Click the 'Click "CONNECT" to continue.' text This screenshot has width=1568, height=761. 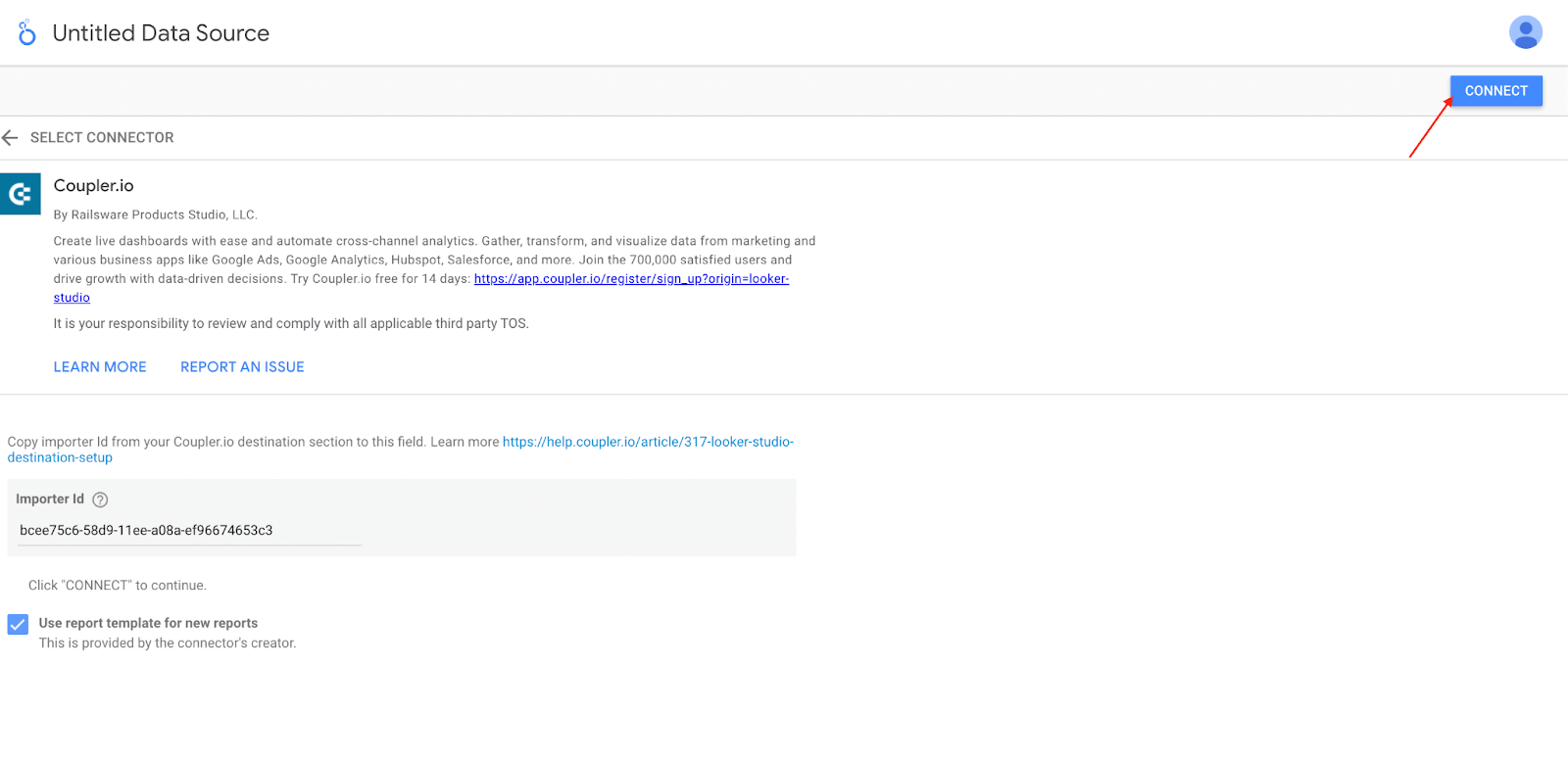118,586
